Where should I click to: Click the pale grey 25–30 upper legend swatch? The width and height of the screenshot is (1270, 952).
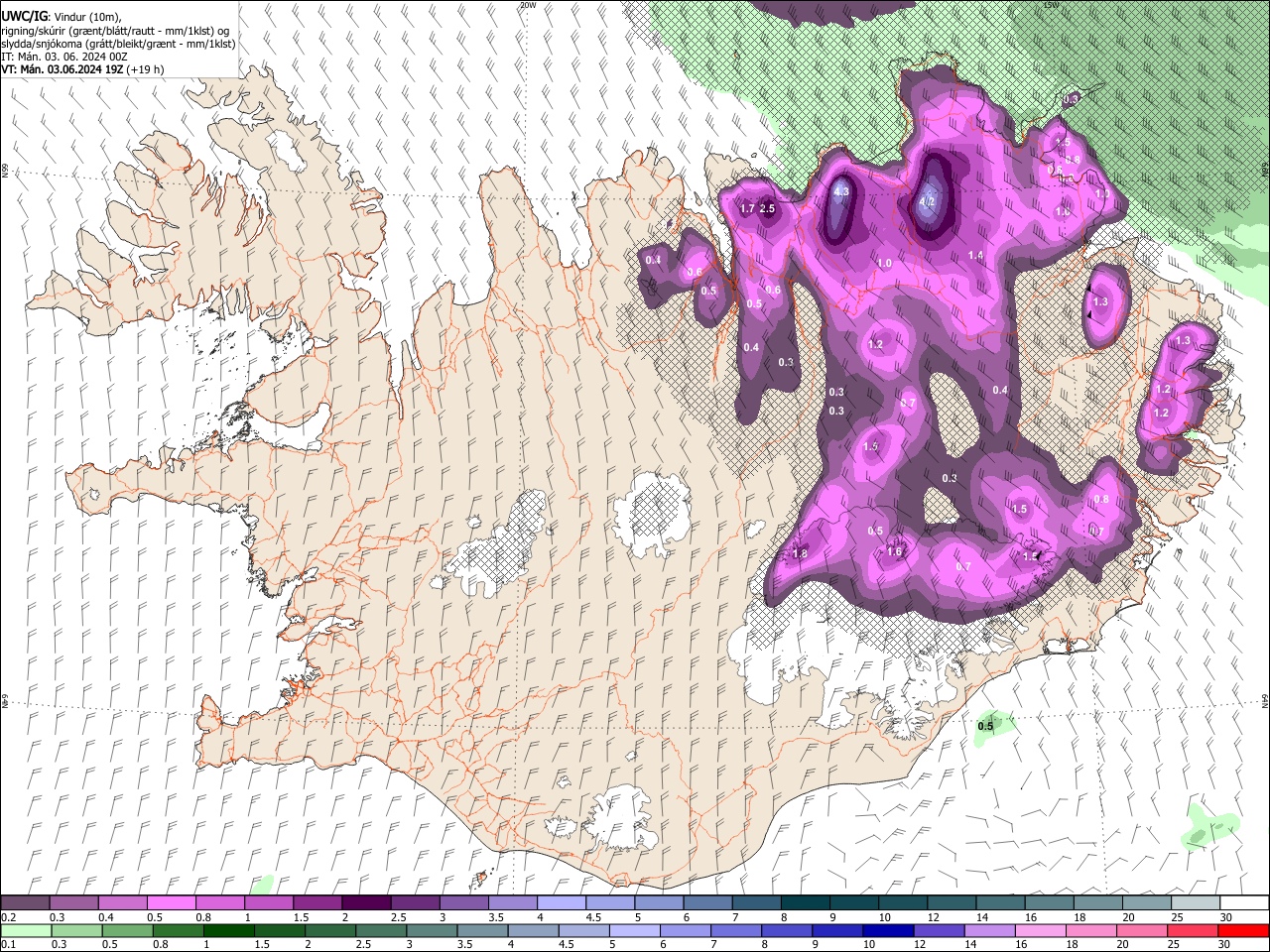pyautogui.click(x=1194, y=903)
